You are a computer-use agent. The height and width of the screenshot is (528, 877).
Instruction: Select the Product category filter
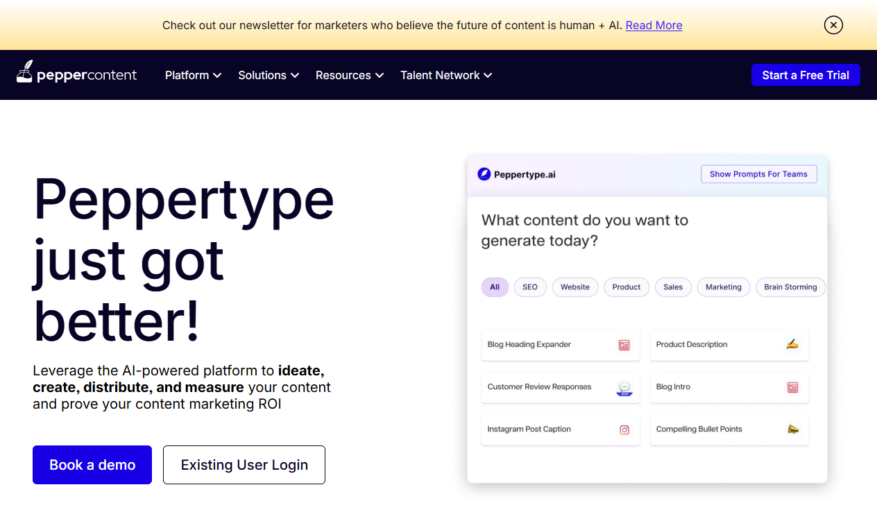click(626, 287)
